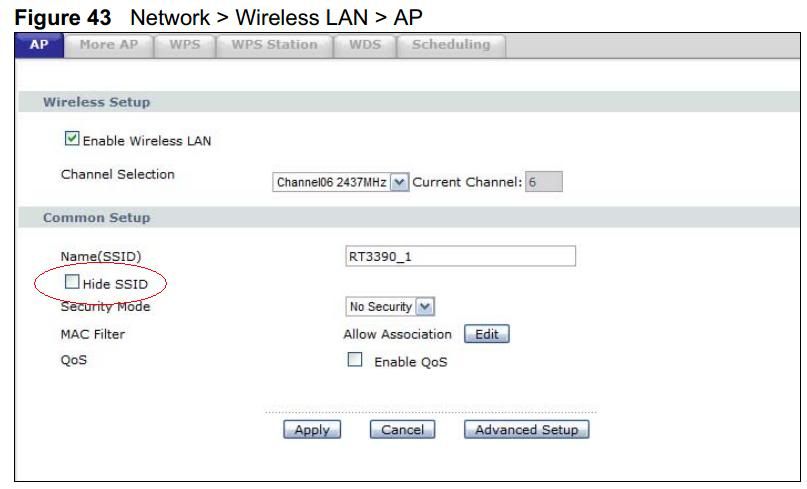This screenshot has width=807, height=489.
Task: Go to the WDS tab
Action: (x=365, y=45)
